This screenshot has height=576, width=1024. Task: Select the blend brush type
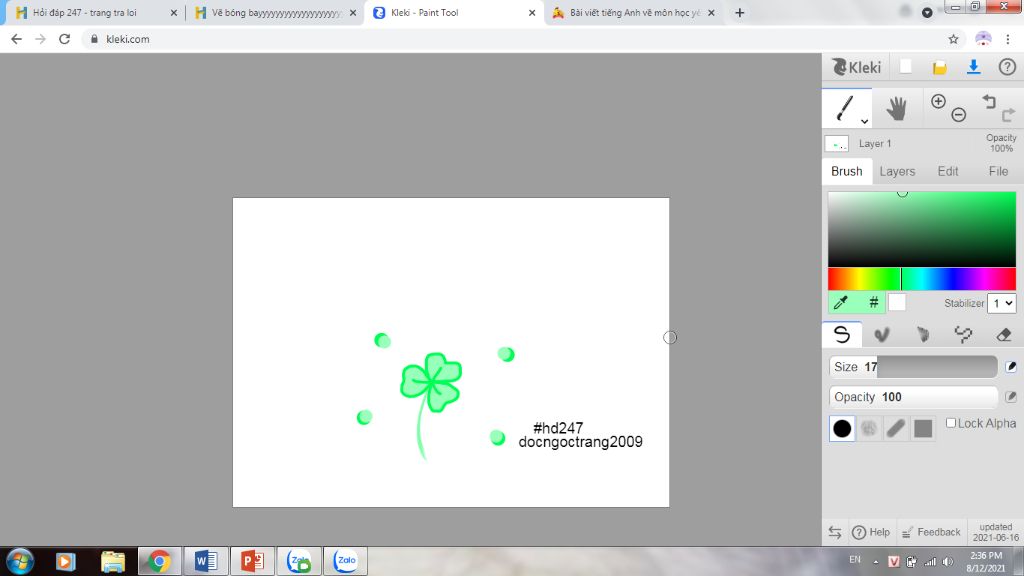(882, 335)
